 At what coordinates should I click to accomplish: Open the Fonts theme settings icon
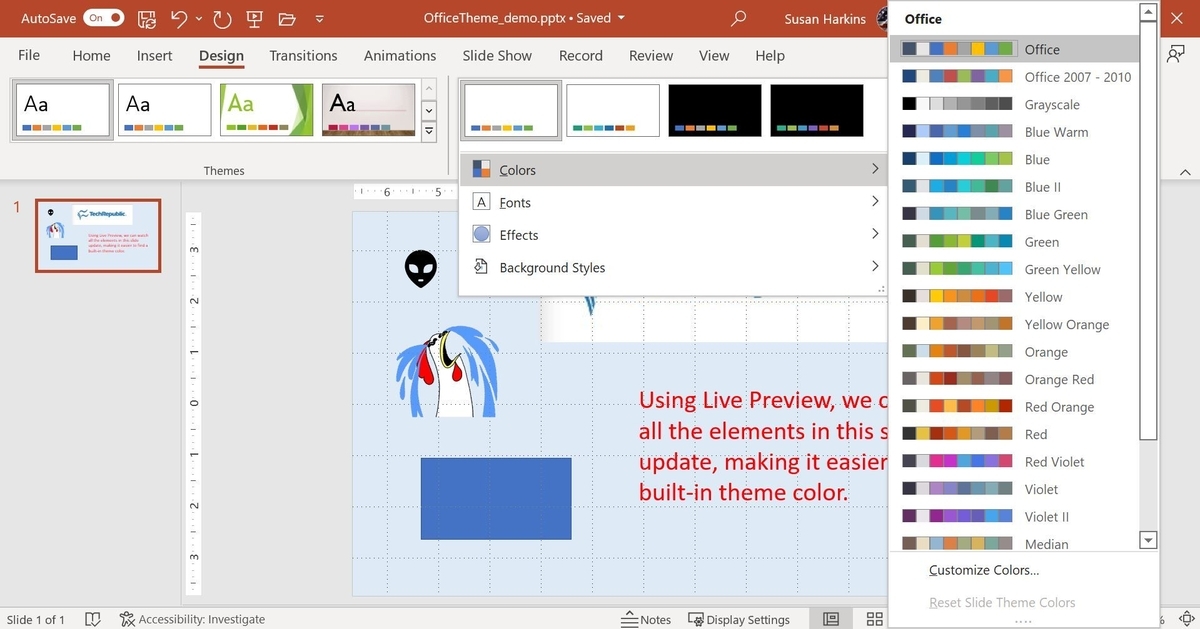481,202
